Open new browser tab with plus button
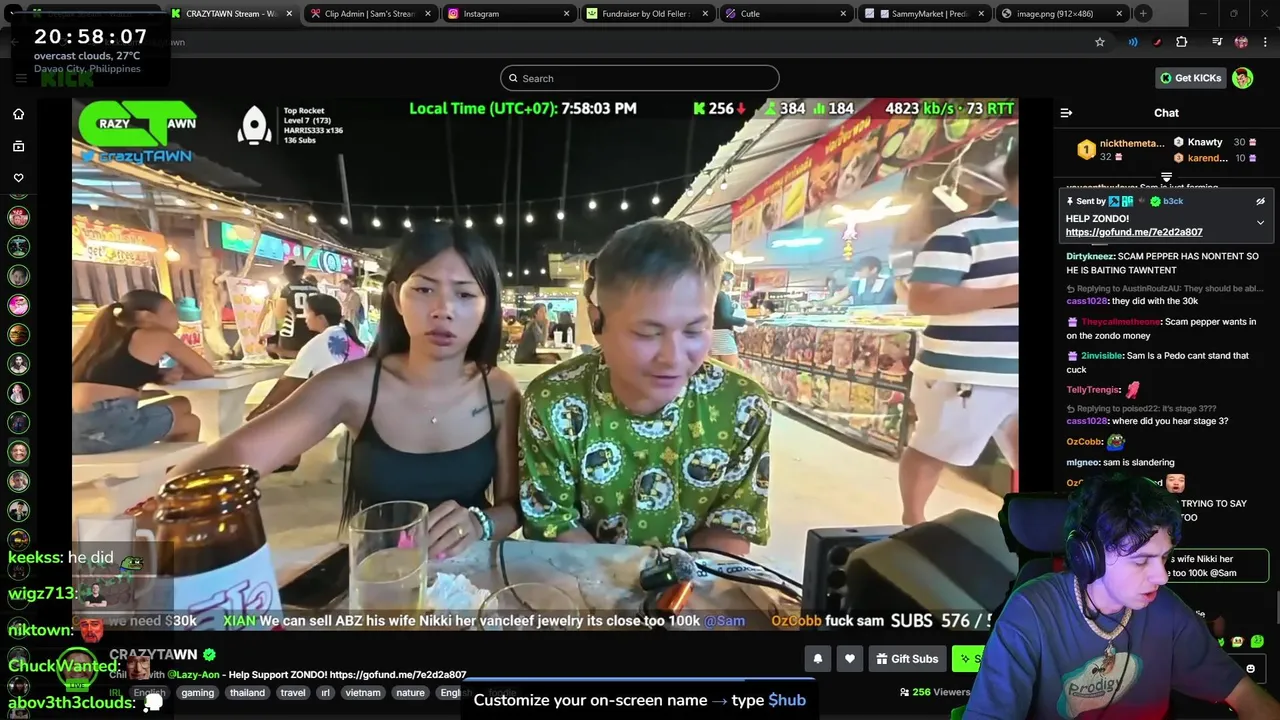The width and height of the screenshot is (1280, 720). (x=1143, y=14)
